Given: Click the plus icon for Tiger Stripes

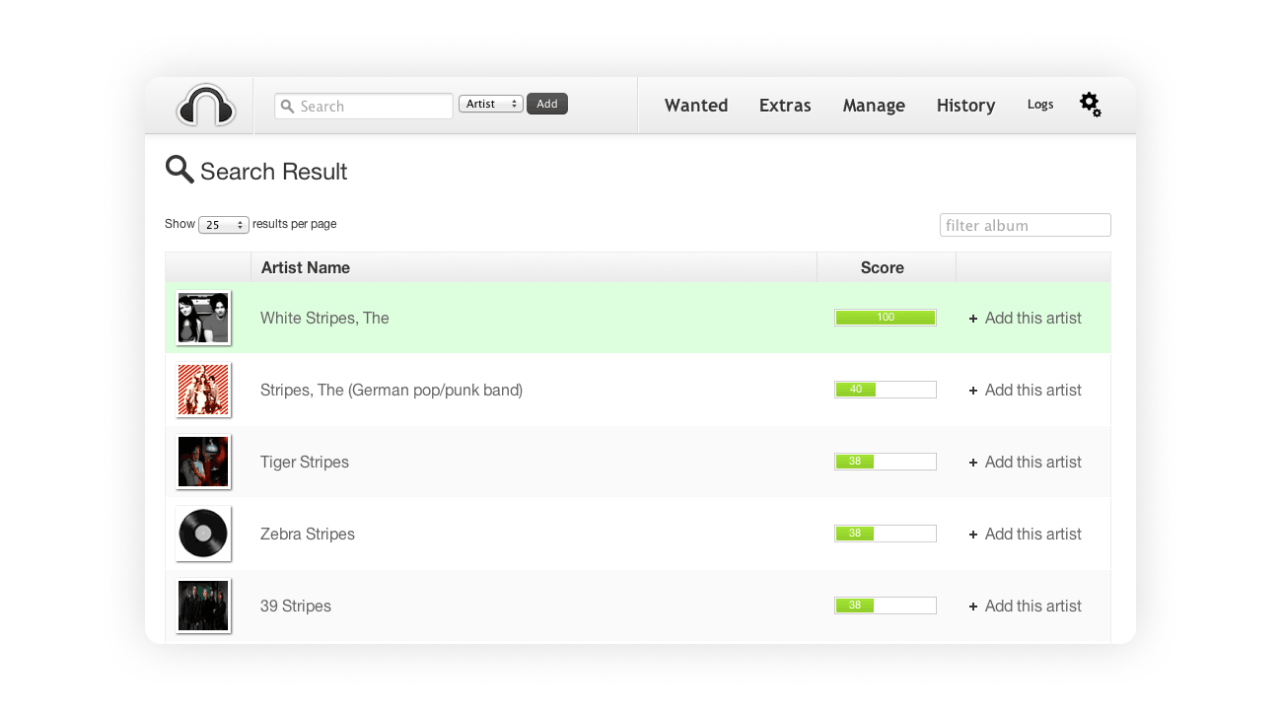Looking at the screenshot, I should 973,462.
